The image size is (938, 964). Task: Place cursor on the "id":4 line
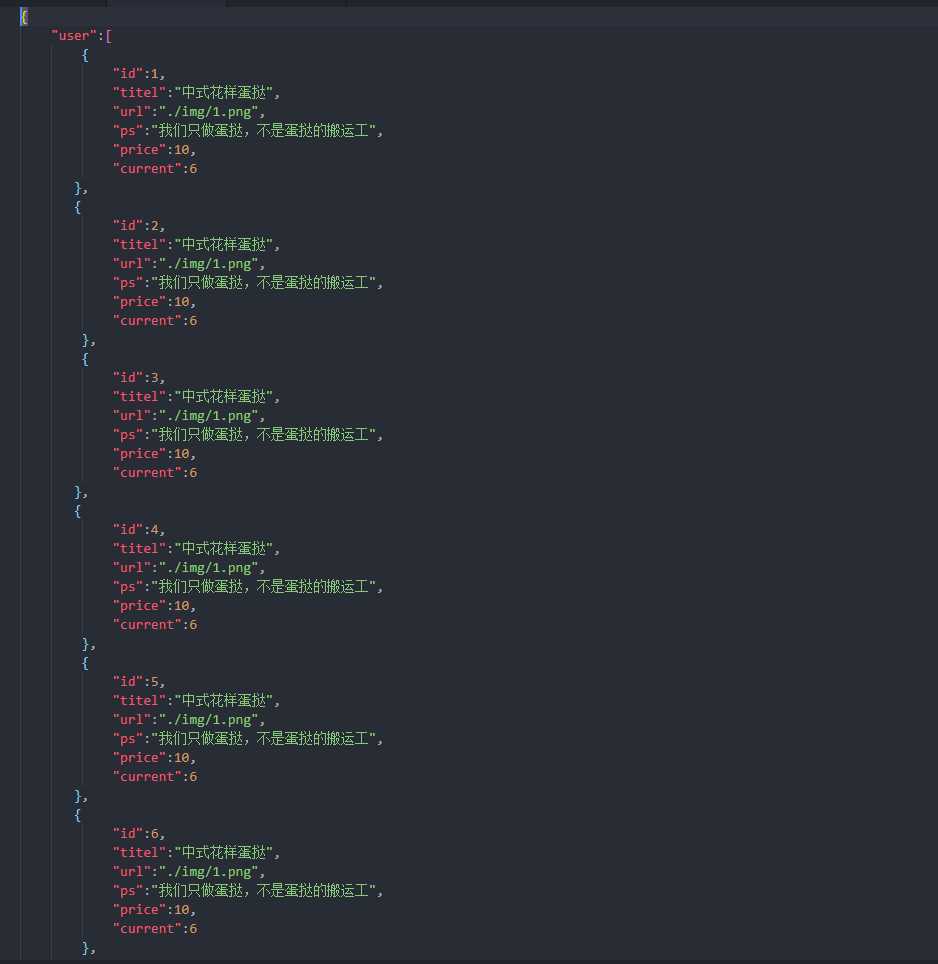139,529
